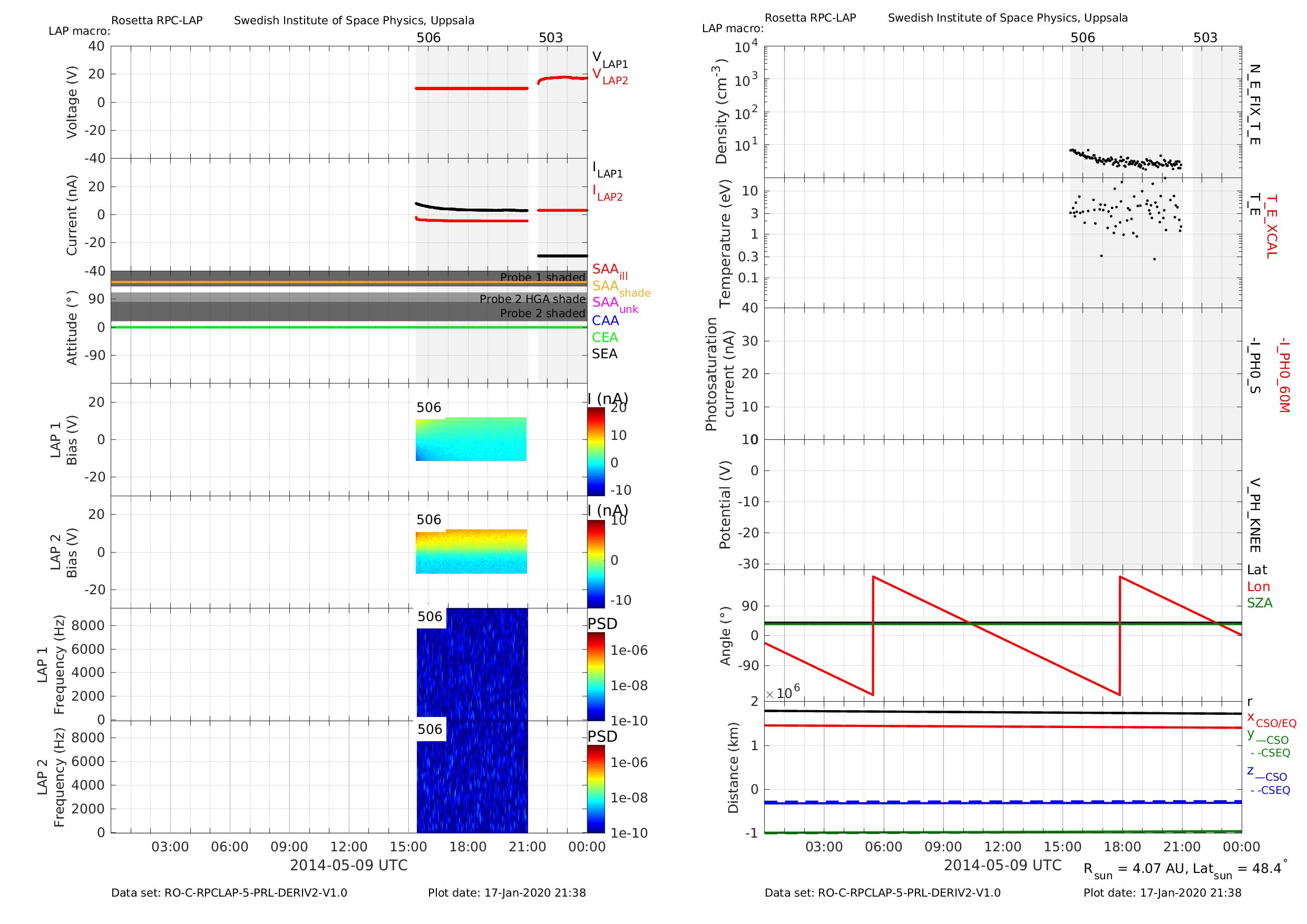Click the LAP 1 bias I (nA) colorbar

(596, 451)
